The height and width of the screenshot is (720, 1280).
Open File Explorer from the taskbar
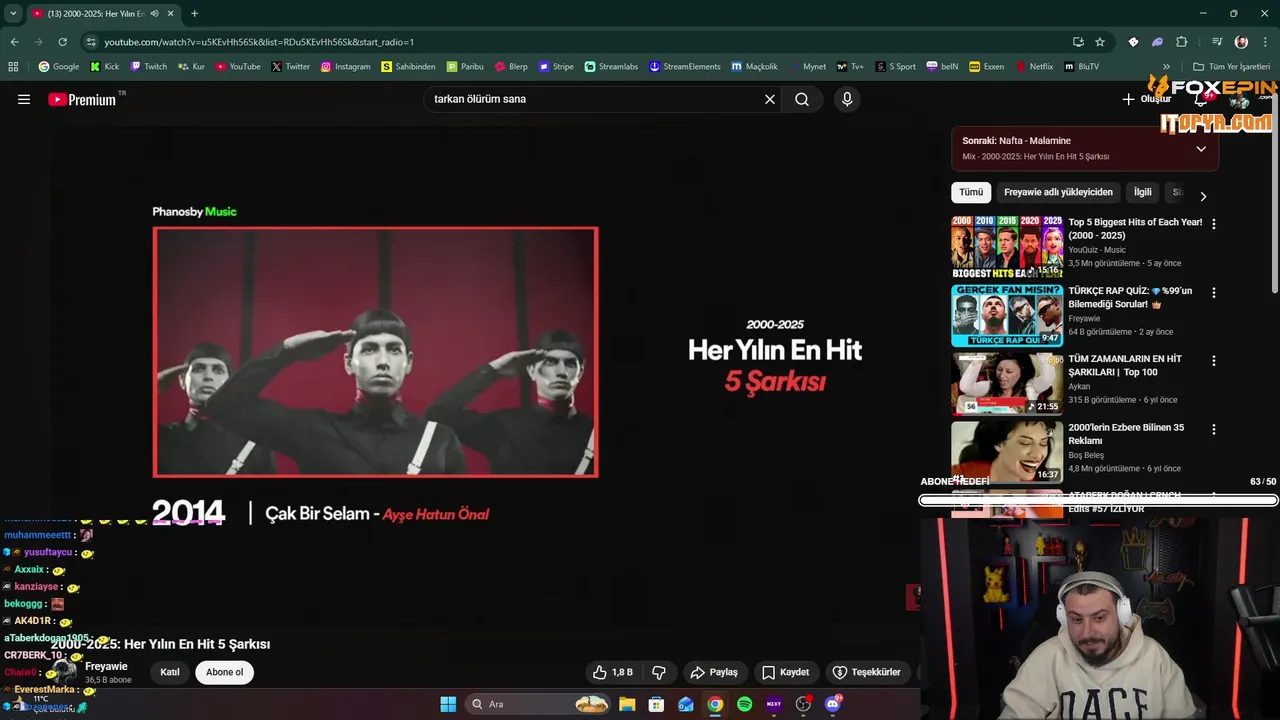pyautogui.click(x=627, y=704)
